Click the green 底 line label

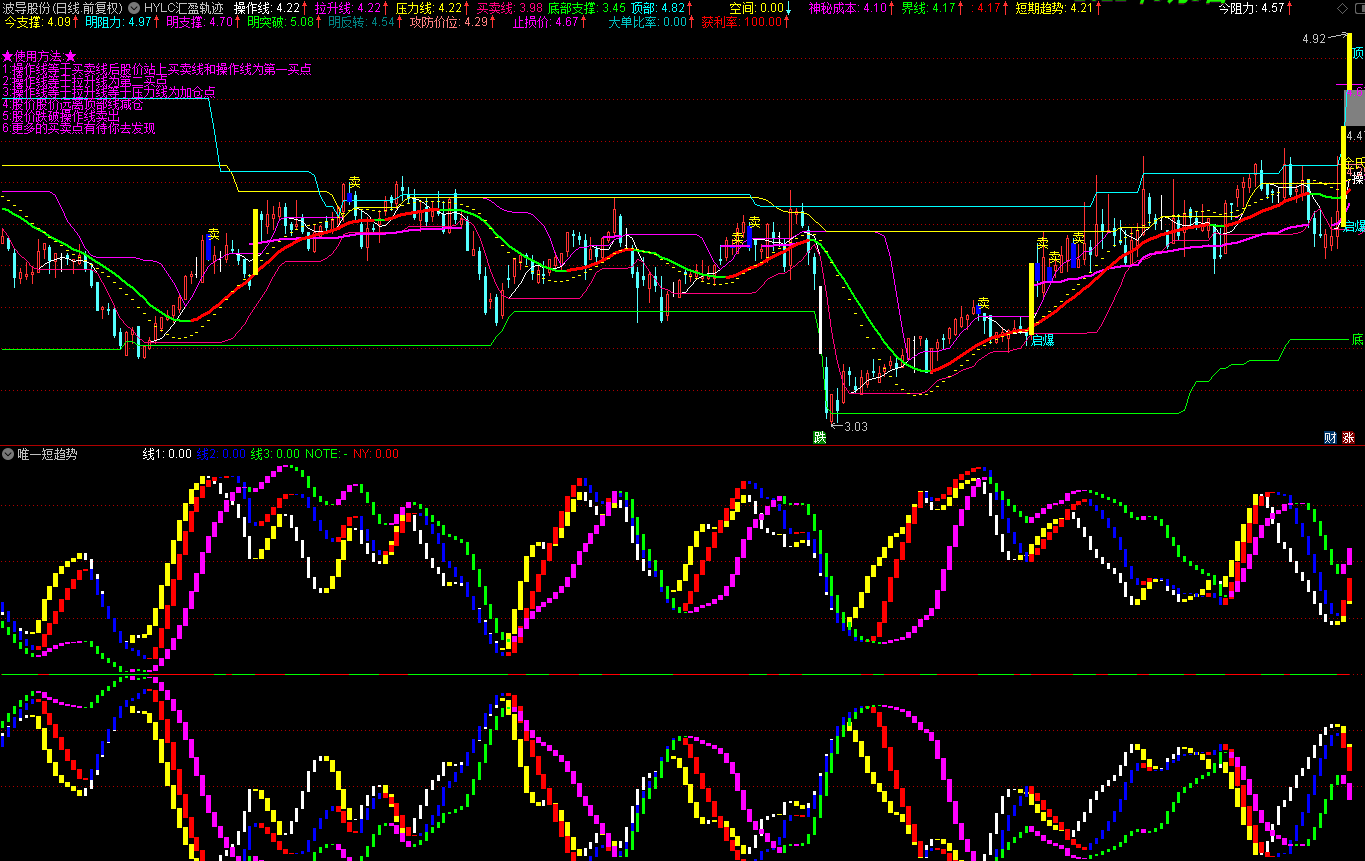[1357, 339]
